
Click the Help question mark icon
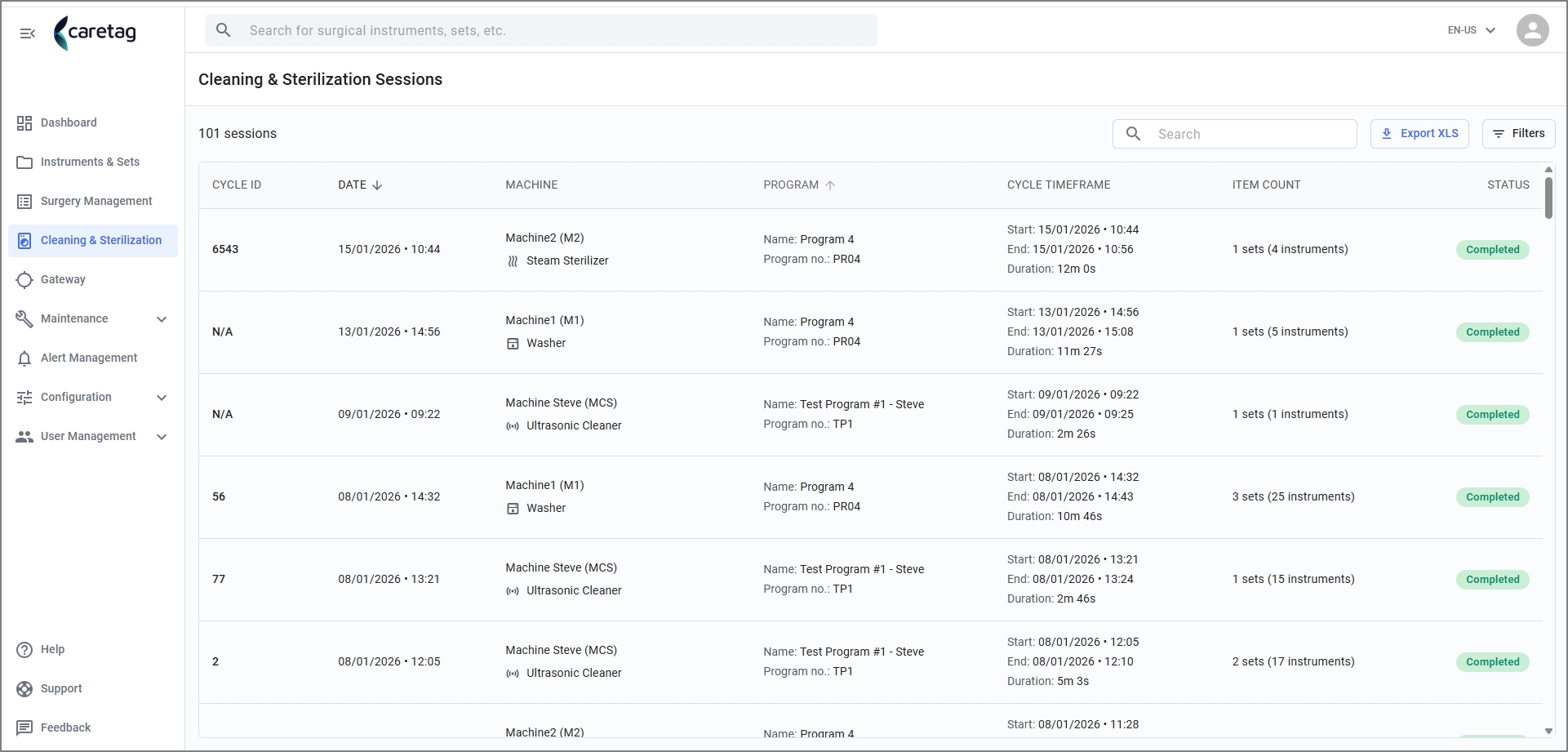pyautogui.click(x=24, y=650)
